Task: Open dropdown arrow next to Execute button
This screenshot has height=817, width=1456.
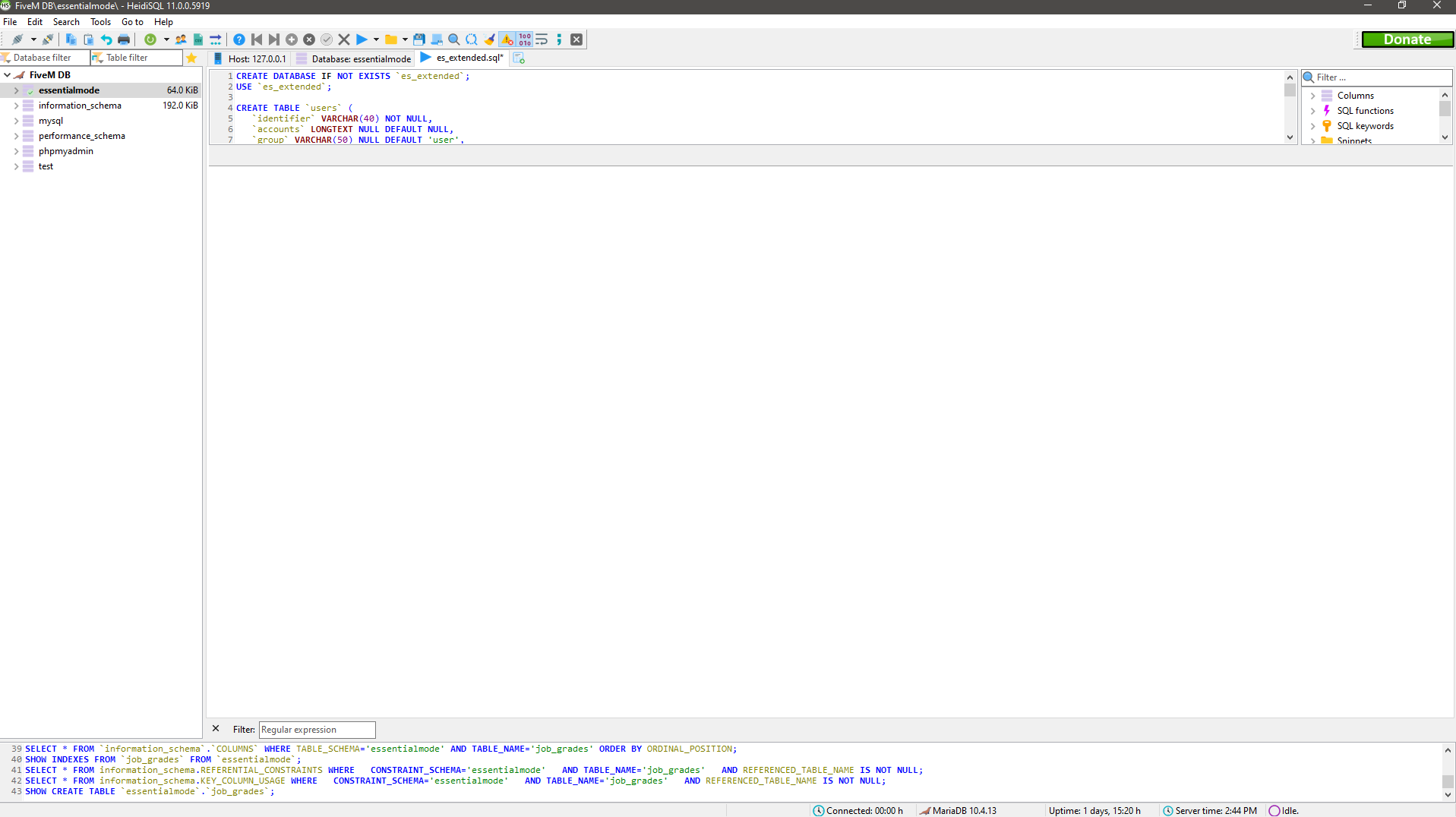Action: [x=376, y=39]
